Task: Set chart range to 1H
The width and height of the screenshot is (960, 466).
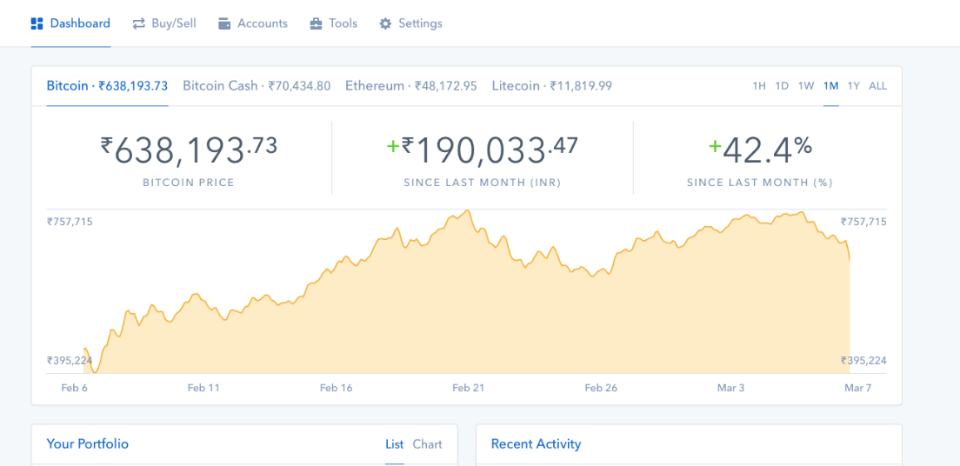Action: click(759, 86)
